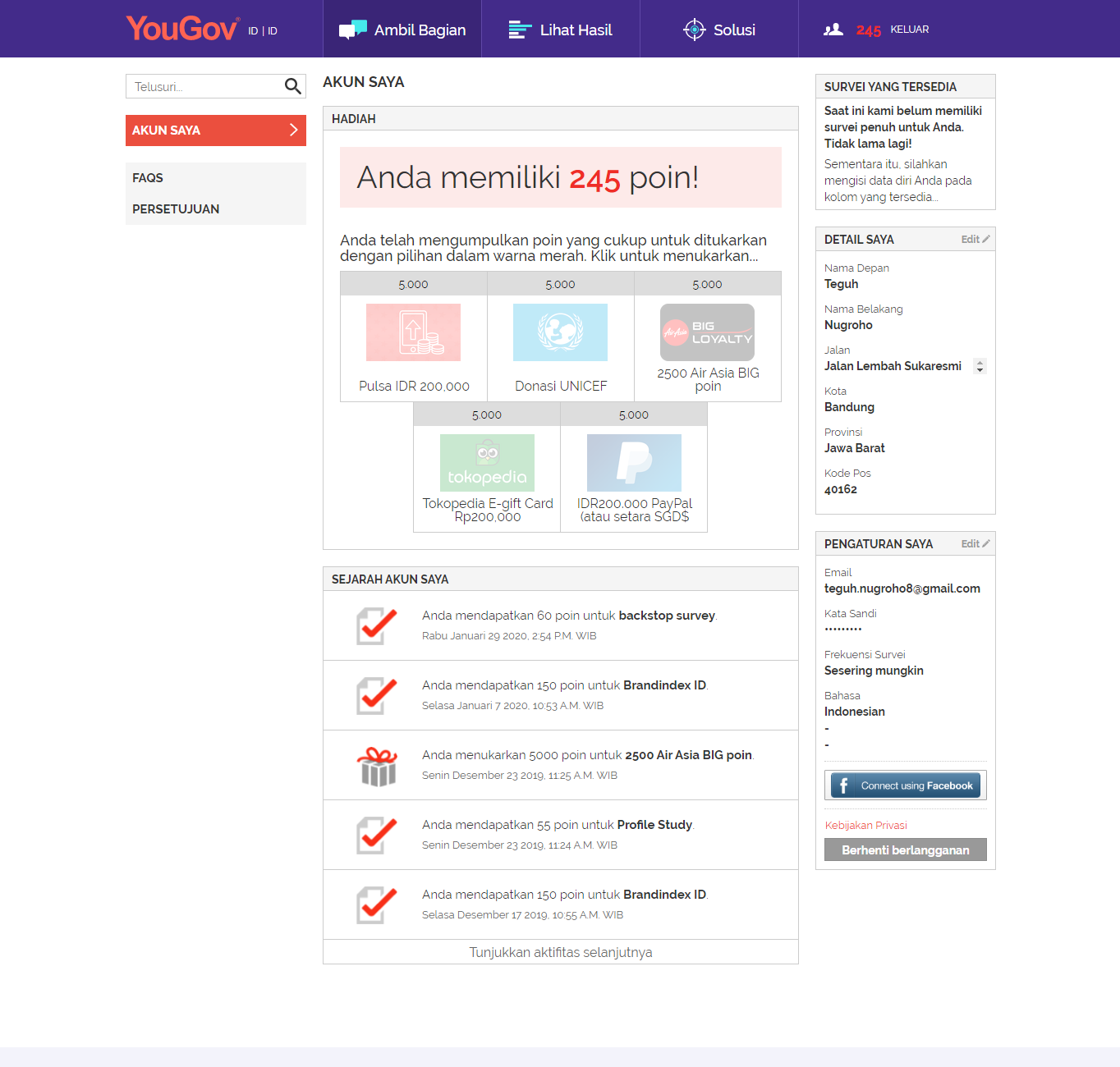Click Connect using Facebook button
Image resolution: width=1120 pixels, height=1067 pixels.
tap(906, 785)
